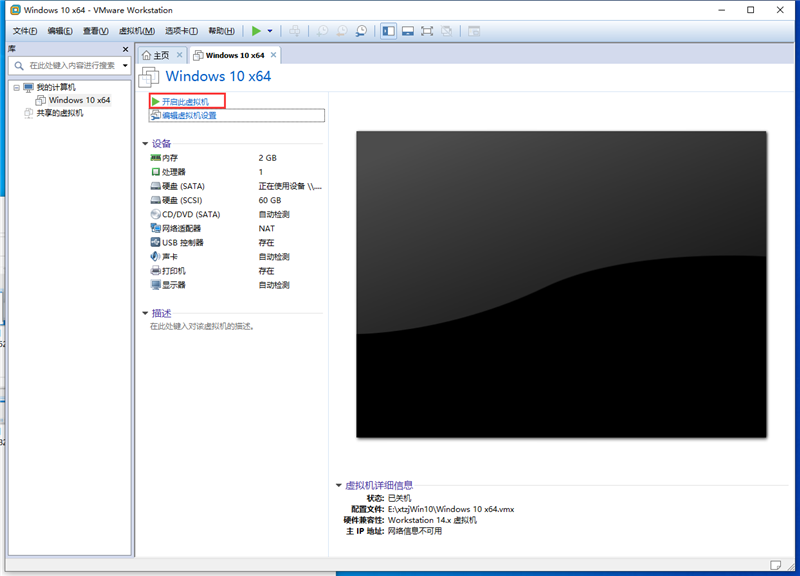Image resolution: width=800 pixels, height=576 pixels.
Task: Collapse the Devices (设备) section
Action: (144, 143)
